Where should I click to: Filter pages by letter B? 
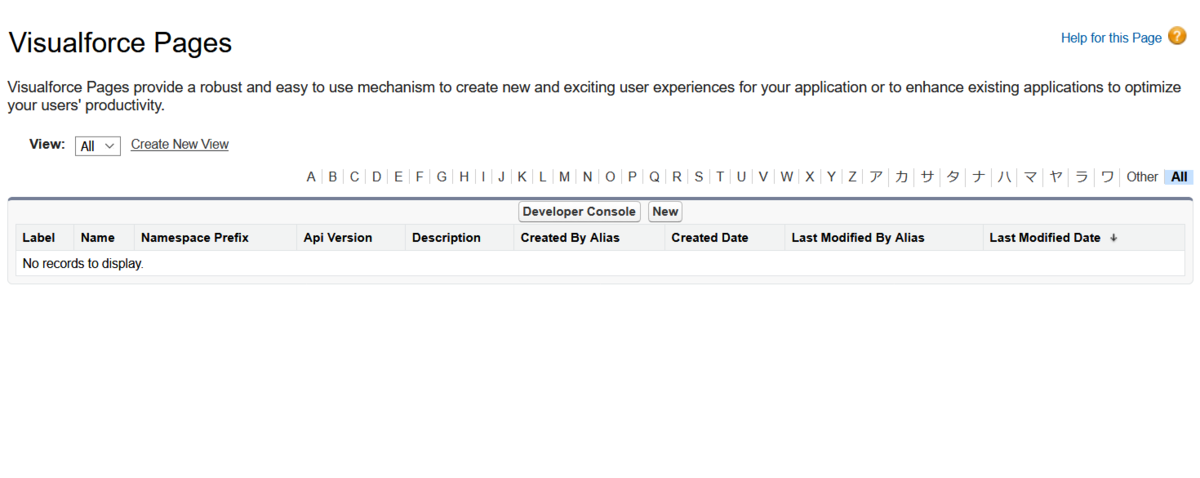332,177
